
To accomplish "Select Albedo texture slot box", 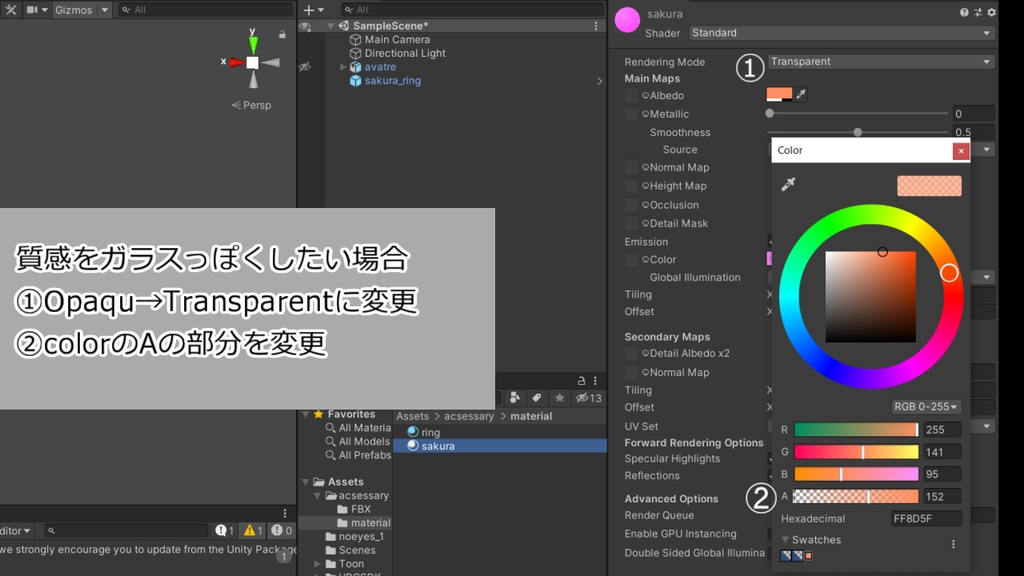I will pyautogui.click(x=631, y=95).
